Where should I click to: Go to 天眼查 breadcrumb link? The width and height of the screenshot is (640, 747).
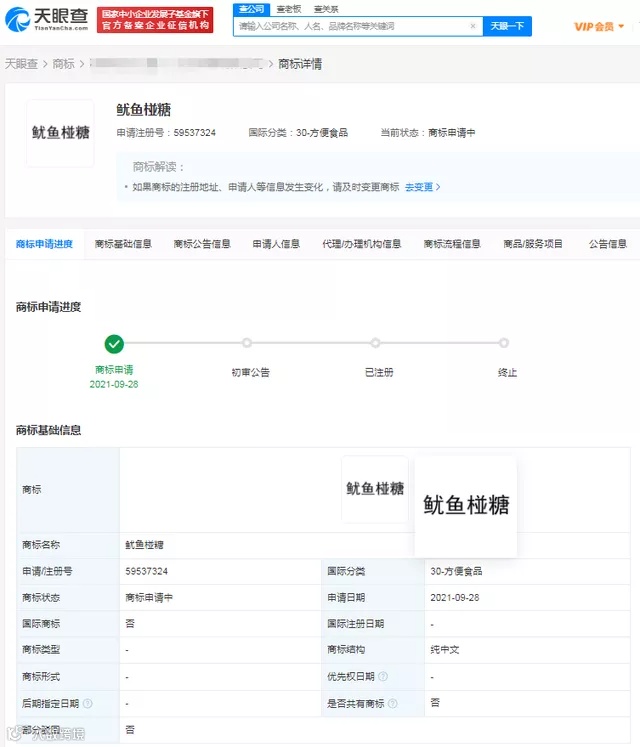pyautogui.click(x=21, y=64)
